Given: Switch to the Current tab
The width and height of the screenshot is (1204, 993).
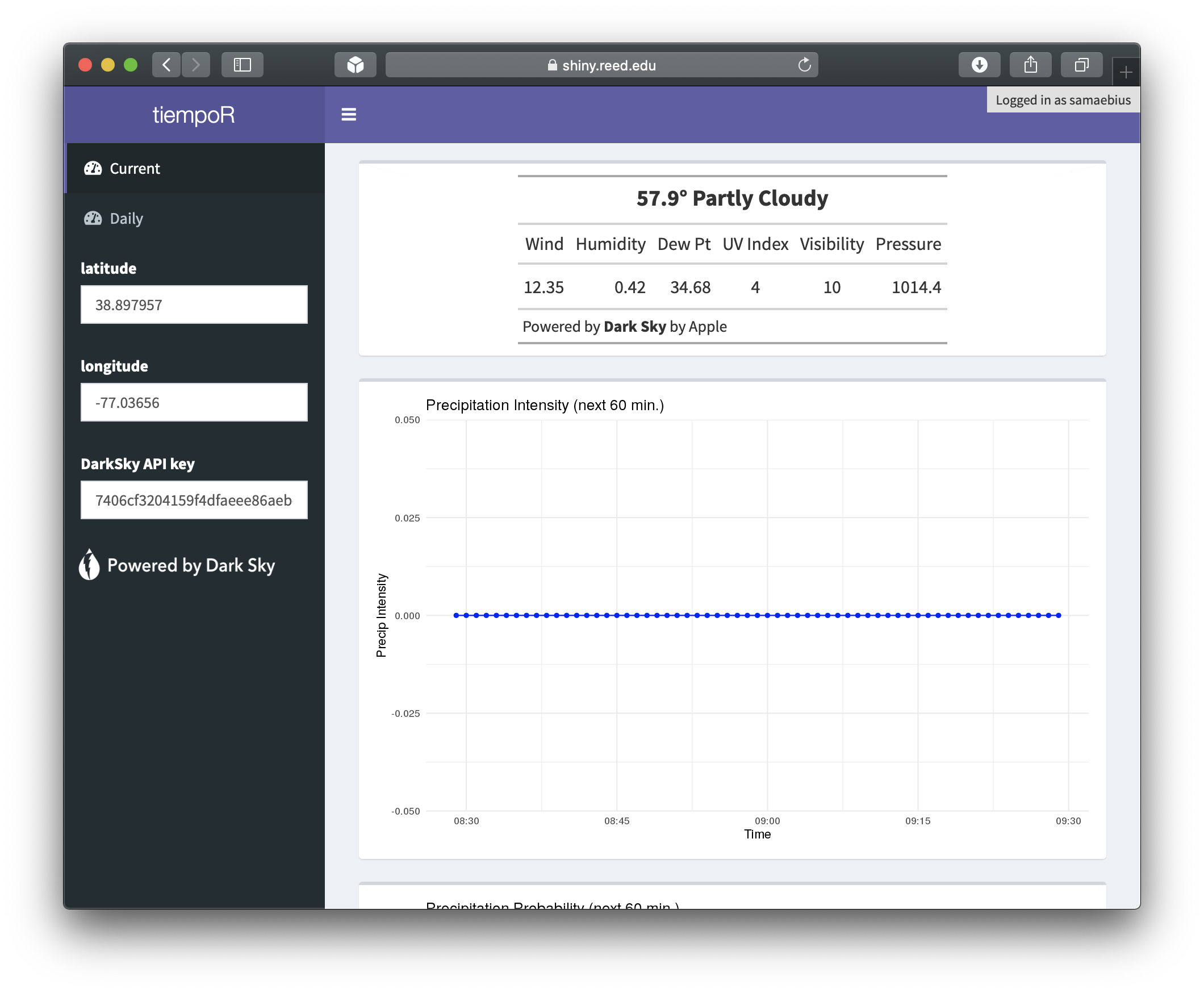Looking at the screenshot, I should (x=135, y=169).
